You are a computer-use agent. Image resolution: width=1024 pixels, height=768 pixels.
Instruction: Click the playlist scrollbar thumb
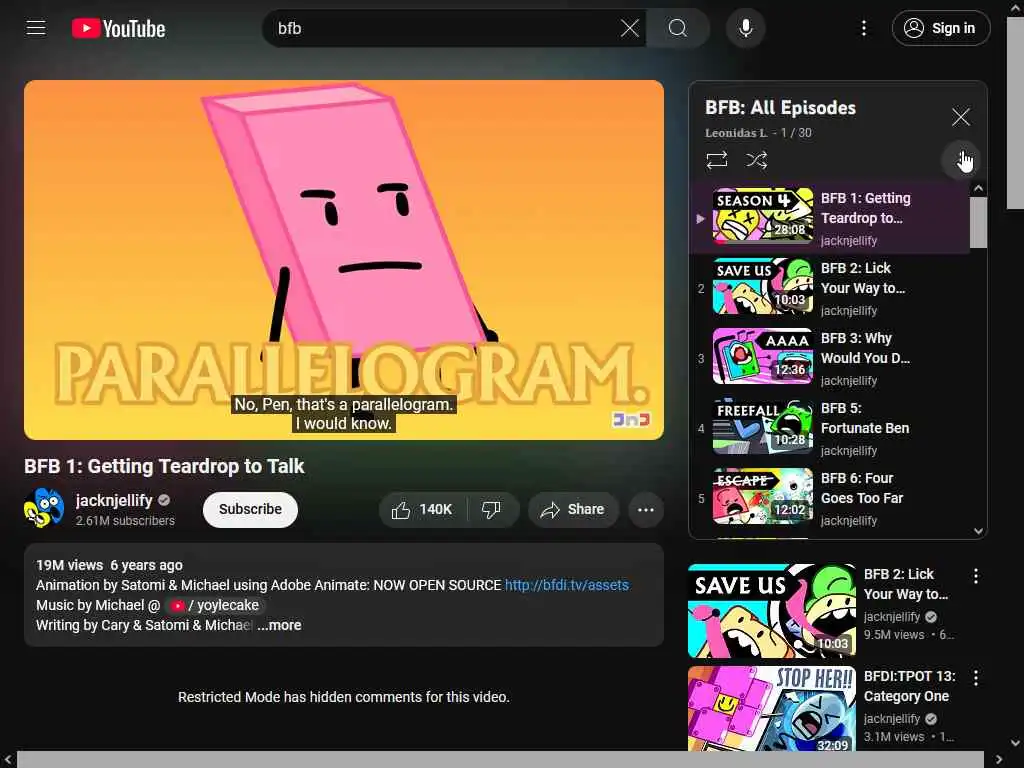click(978, 223)
